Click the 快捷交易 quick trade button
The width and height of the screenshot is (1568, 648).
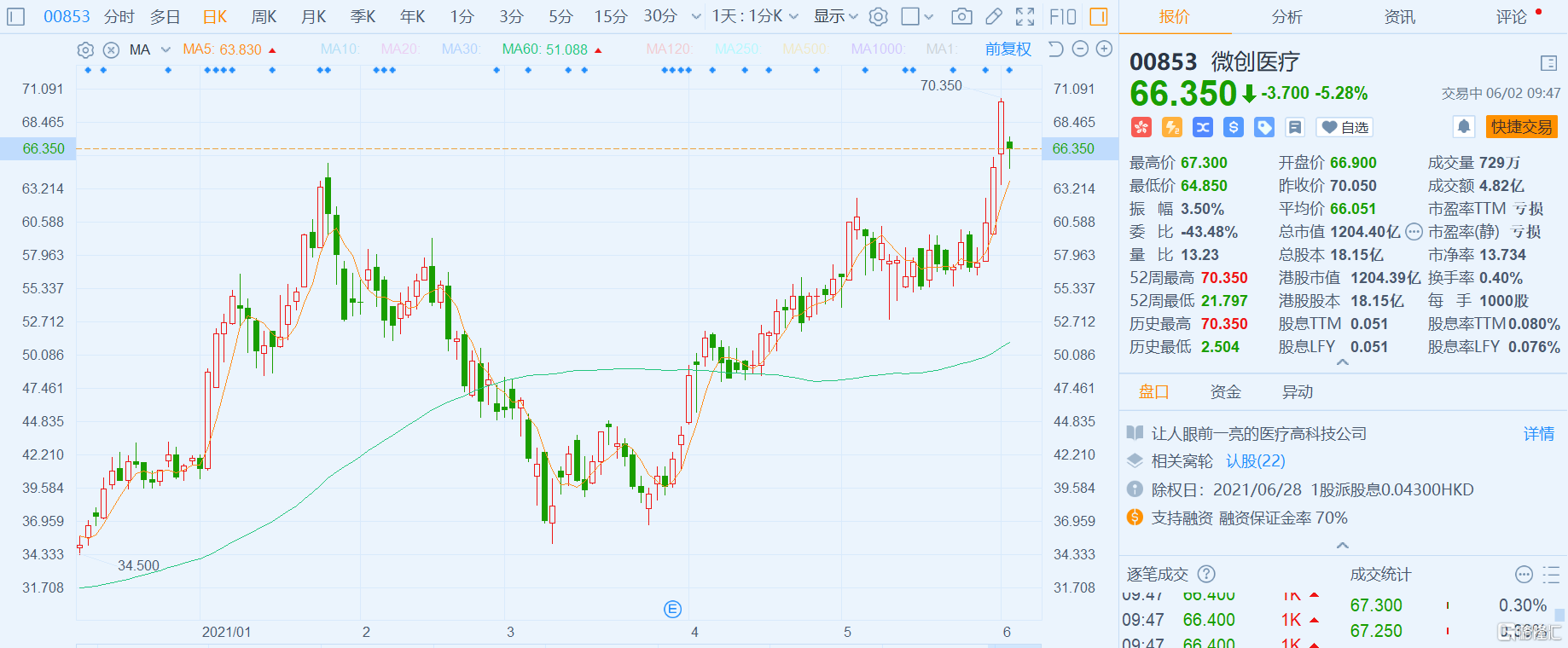click(x=1521, y=127)
